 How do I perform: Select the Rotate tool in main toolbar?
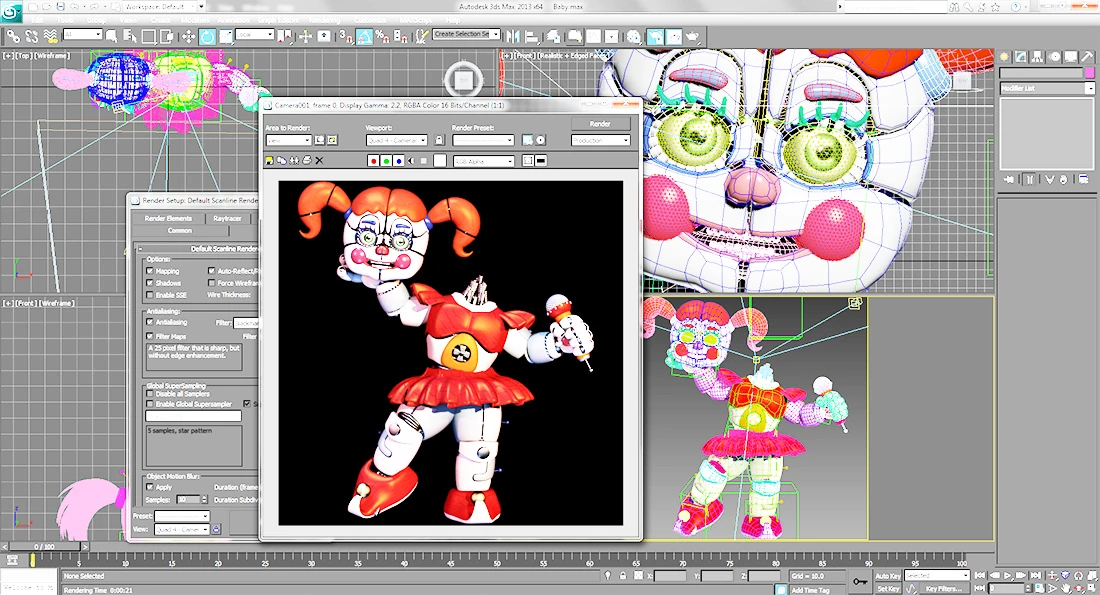(207, 36)
